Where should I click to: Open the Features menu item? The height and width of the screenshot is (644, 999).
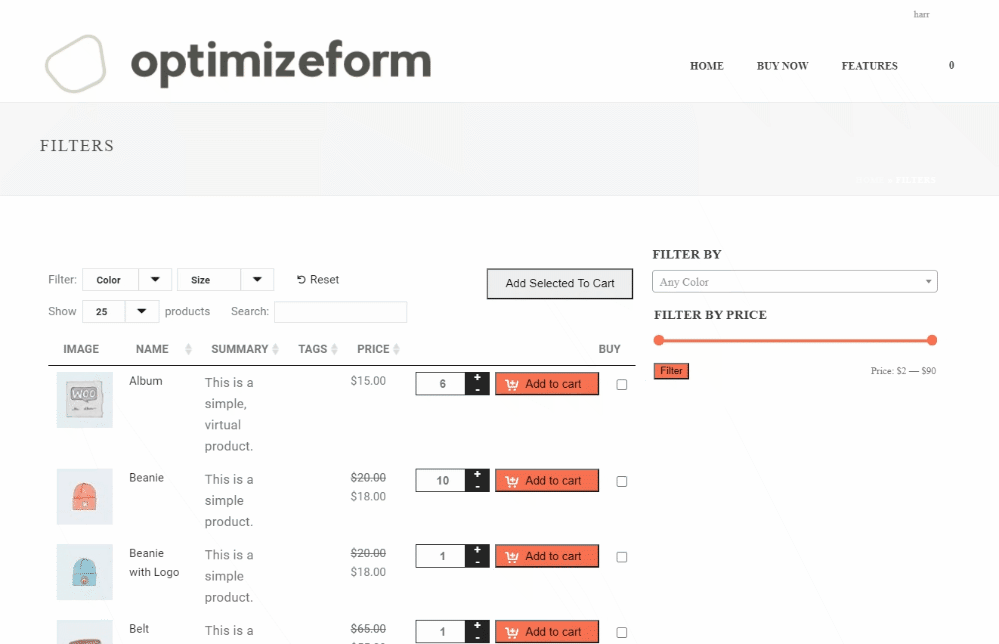869,66
